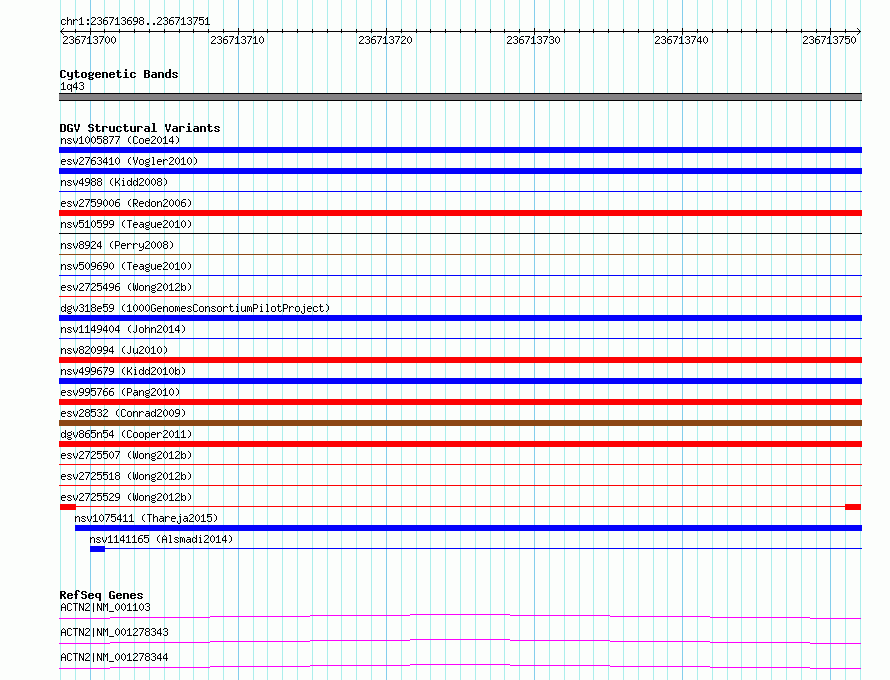Select the esv2763410 (Vogler2010) variant label
This screenshot has width=890, height=680.
(x=129, y=161)
